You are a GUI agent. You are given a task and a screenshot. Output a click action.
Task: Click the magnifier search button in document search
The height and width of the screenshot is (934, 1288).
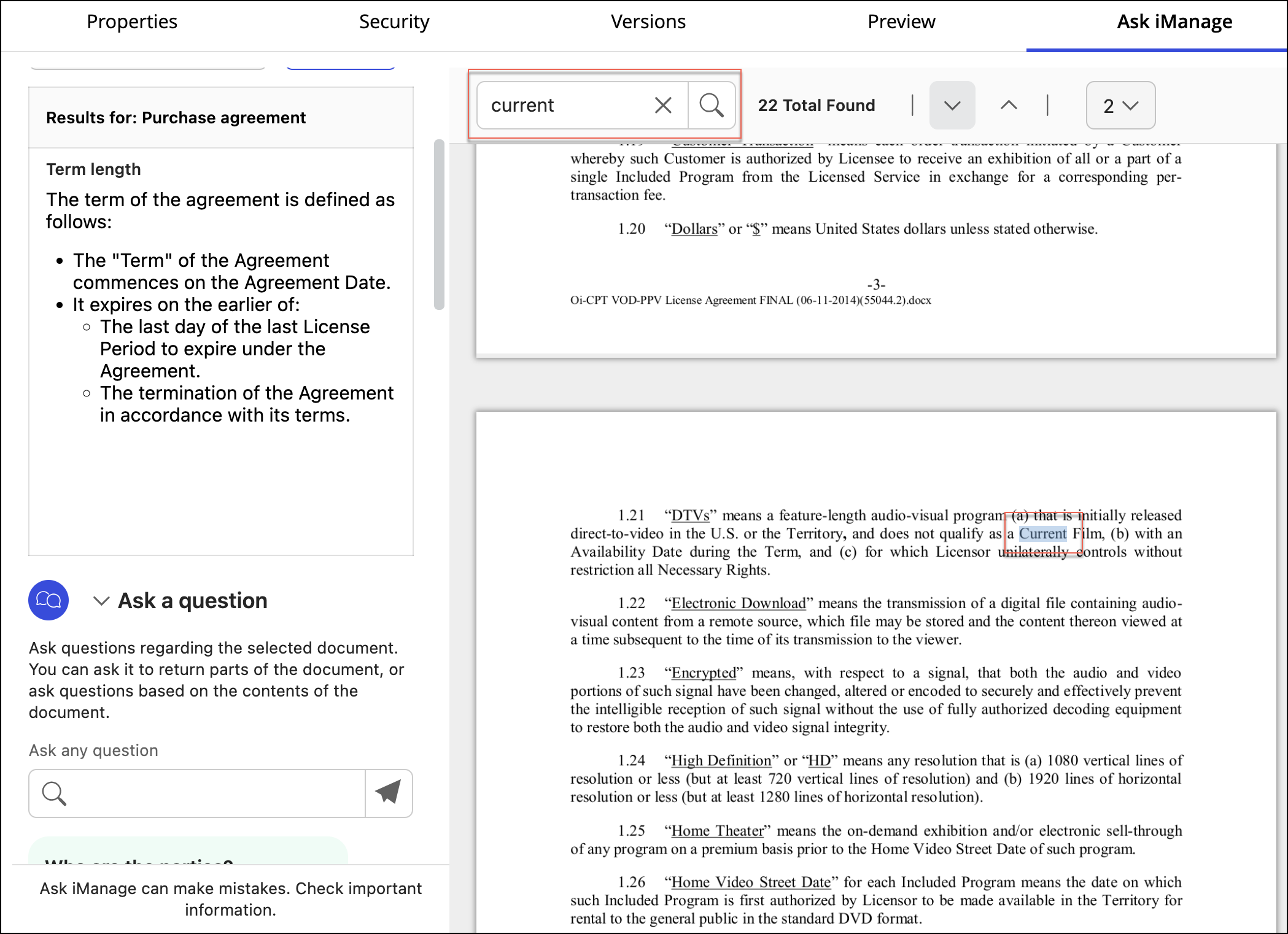pos(712,106)
